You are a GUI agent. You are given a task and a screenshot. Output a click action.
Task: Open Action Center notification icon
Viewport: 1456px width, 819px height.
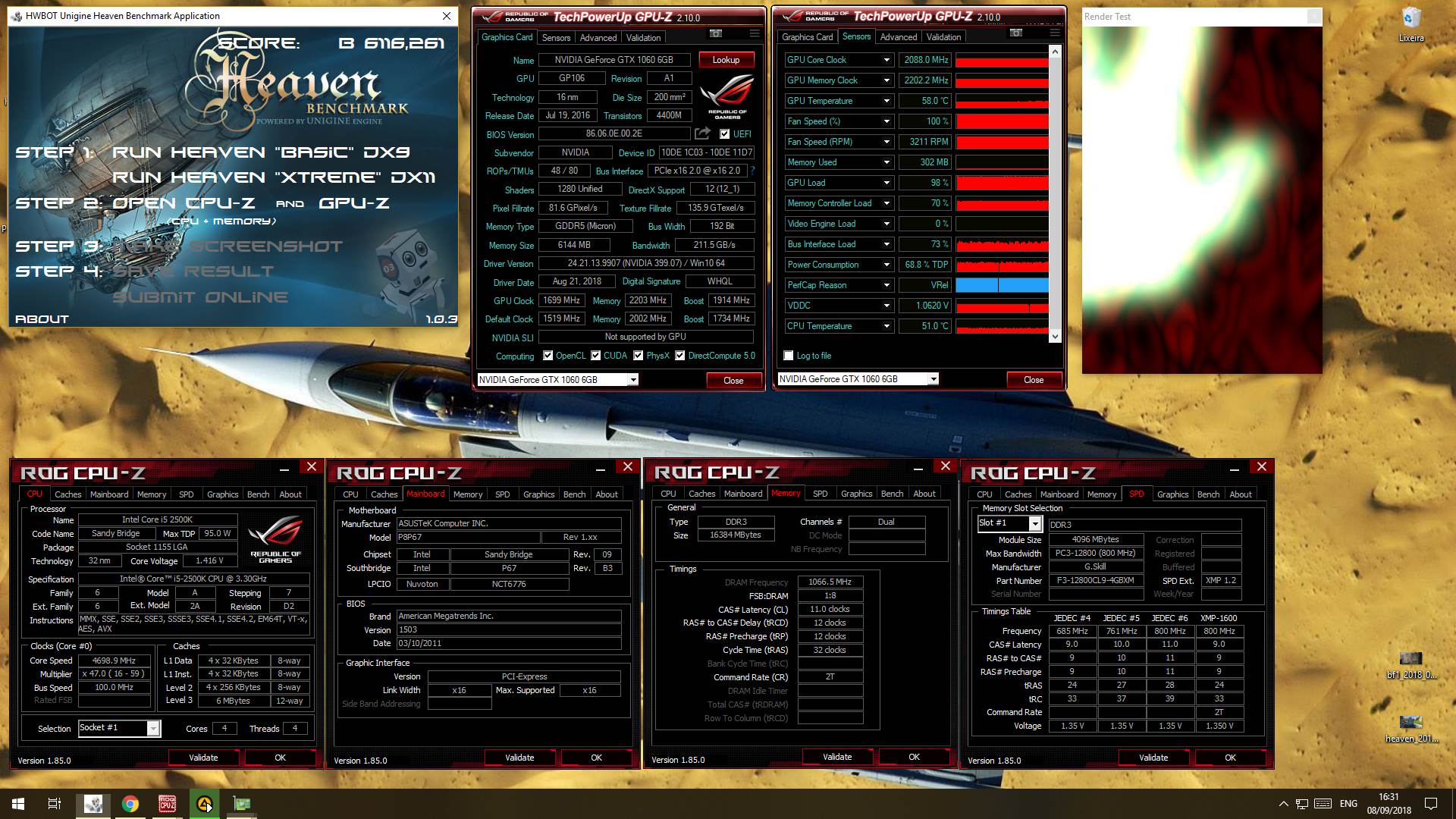click(1431, 804)
